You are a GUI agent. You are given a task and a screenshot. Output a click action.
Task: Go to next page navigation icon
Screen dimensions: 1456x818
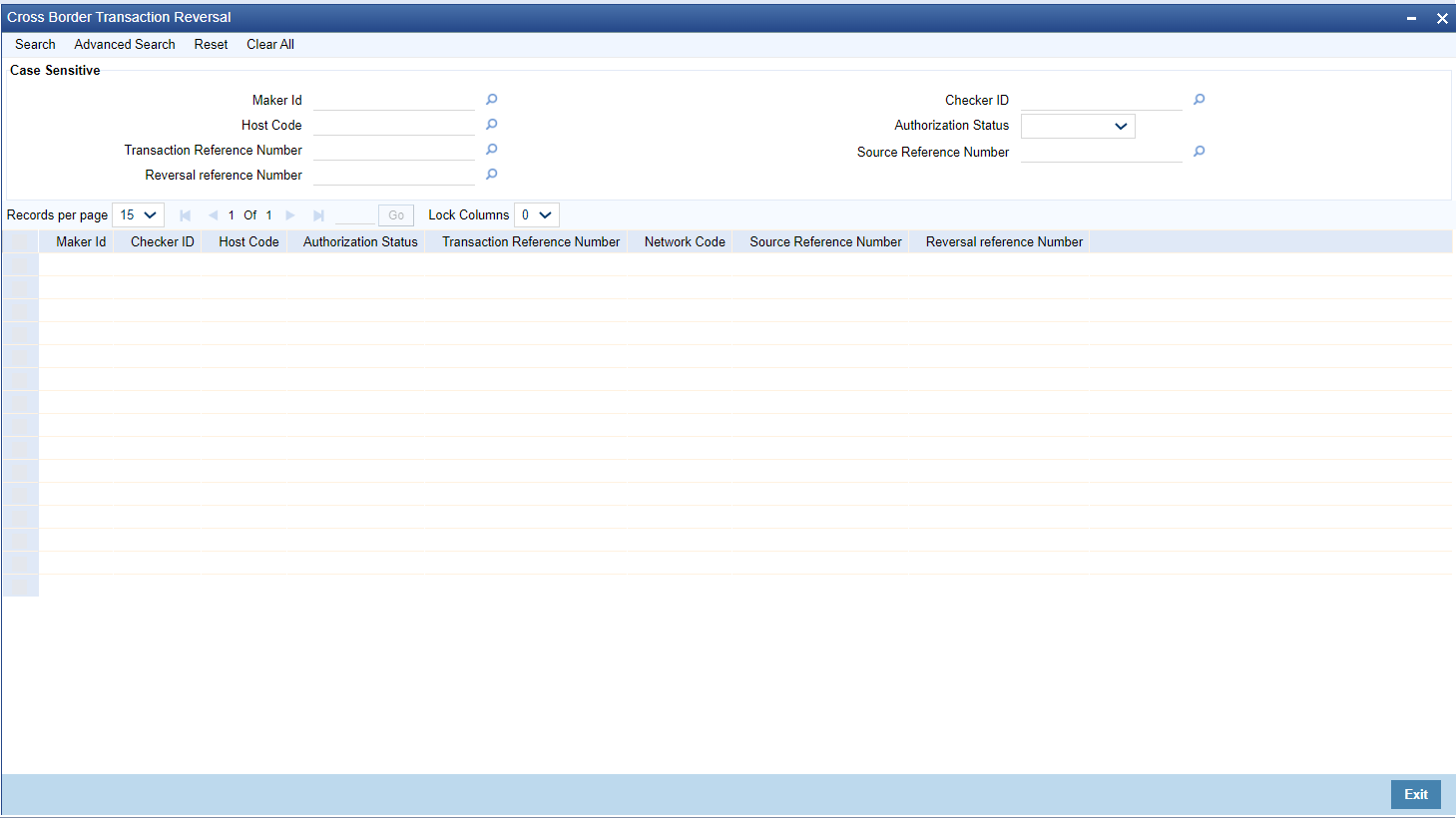pyautogui.click(x=290, y=215)
